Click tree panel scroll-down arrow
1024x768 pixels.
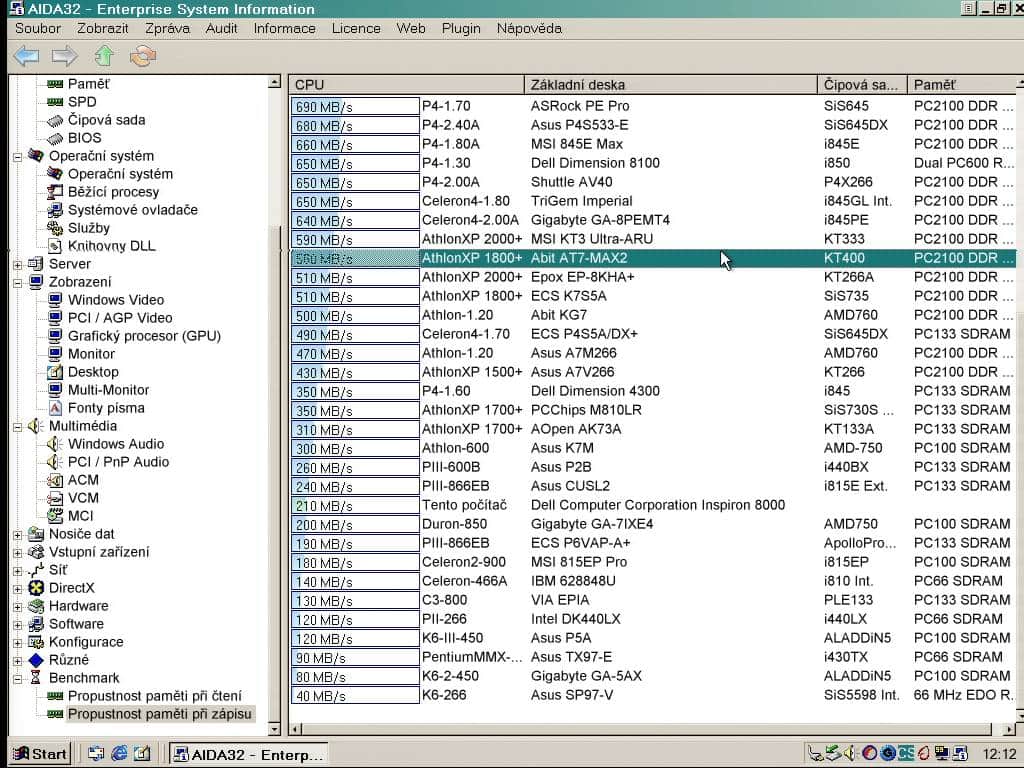[x=274, y=728]
